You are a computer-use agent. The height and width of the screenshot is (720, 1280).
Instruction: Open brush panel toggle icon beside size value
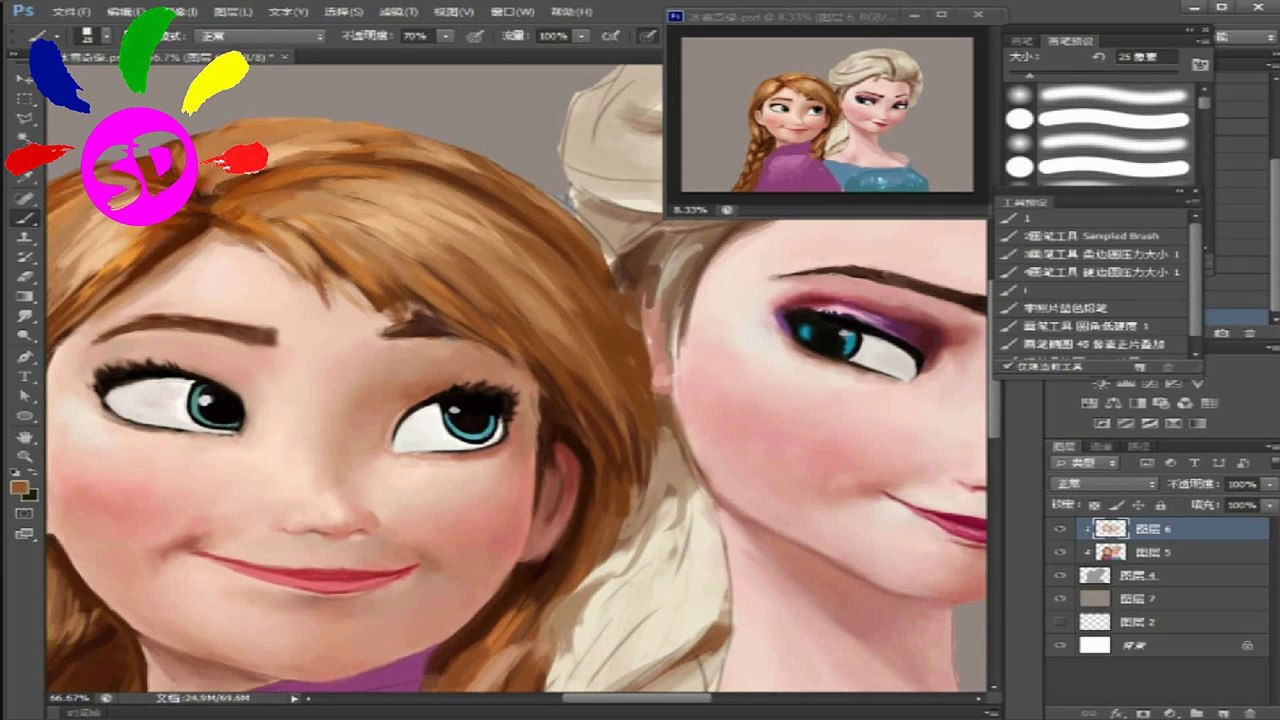1200,63
